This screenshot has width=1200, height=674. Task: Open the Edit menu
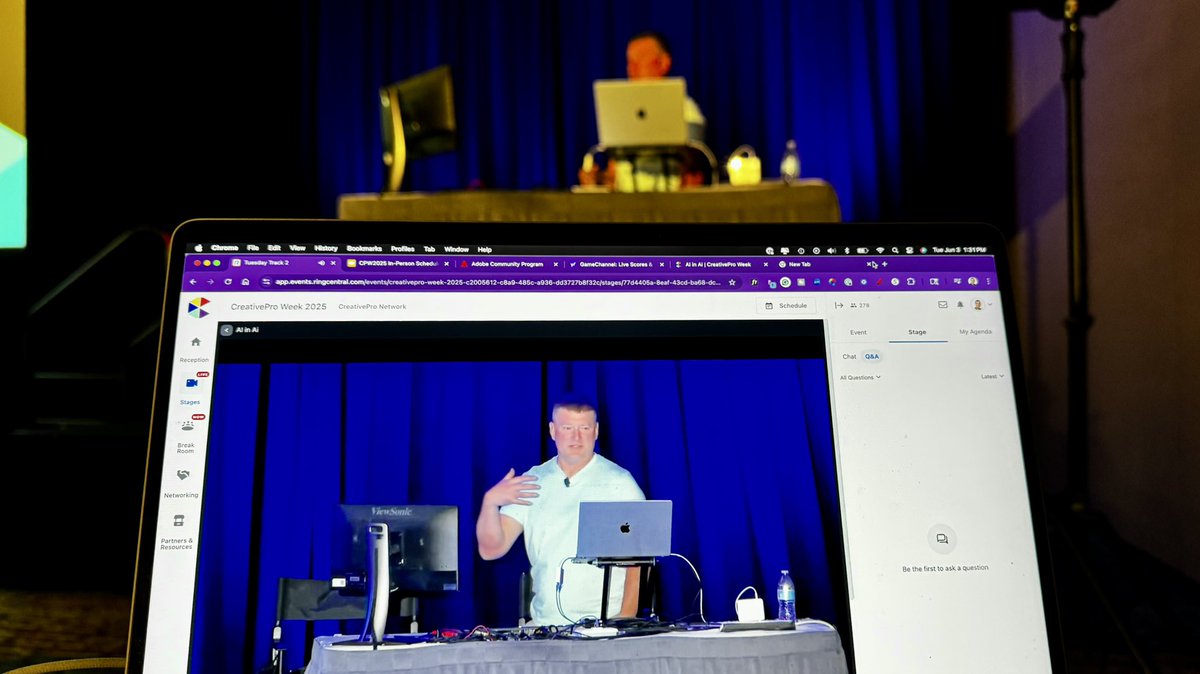pyautogui.click(x=274, y=248)
